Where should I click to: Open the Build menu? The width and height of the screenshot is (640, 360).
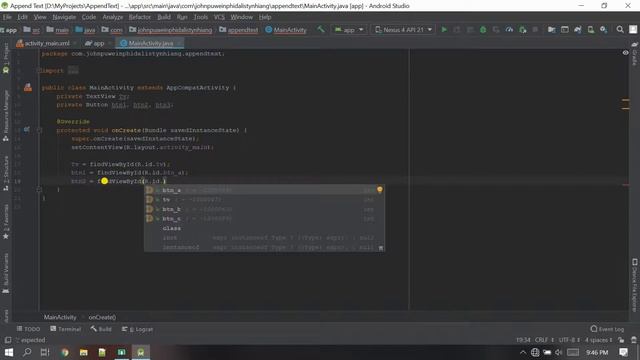pos(164,17)
